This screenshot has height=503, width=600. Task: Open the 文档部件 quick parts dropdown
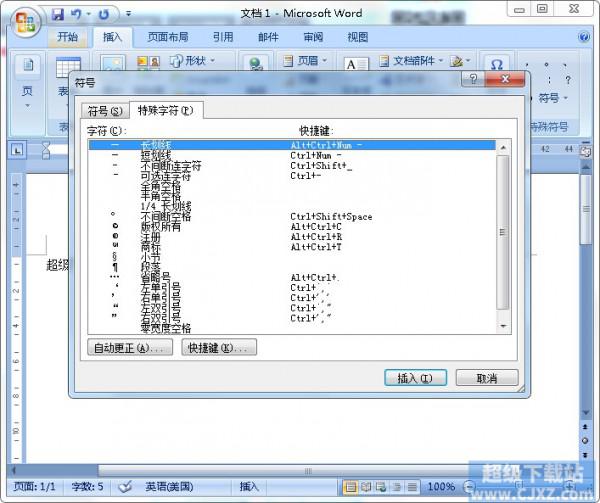tap(411, 60)
